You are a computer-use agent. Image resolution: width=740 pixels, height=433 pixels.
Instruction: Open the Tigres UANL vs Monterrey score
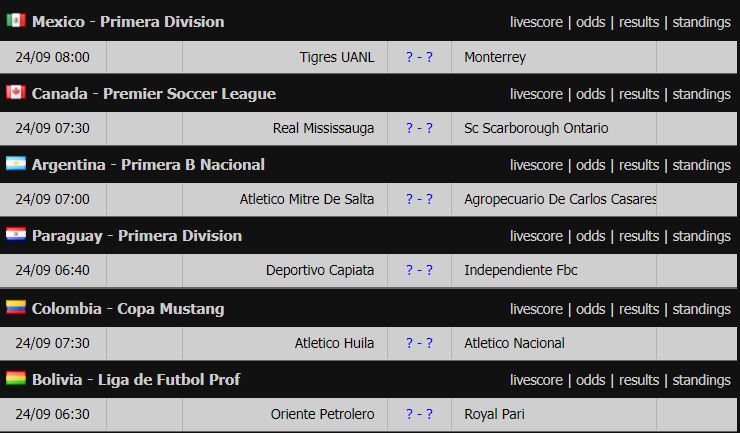click(419, 57)
